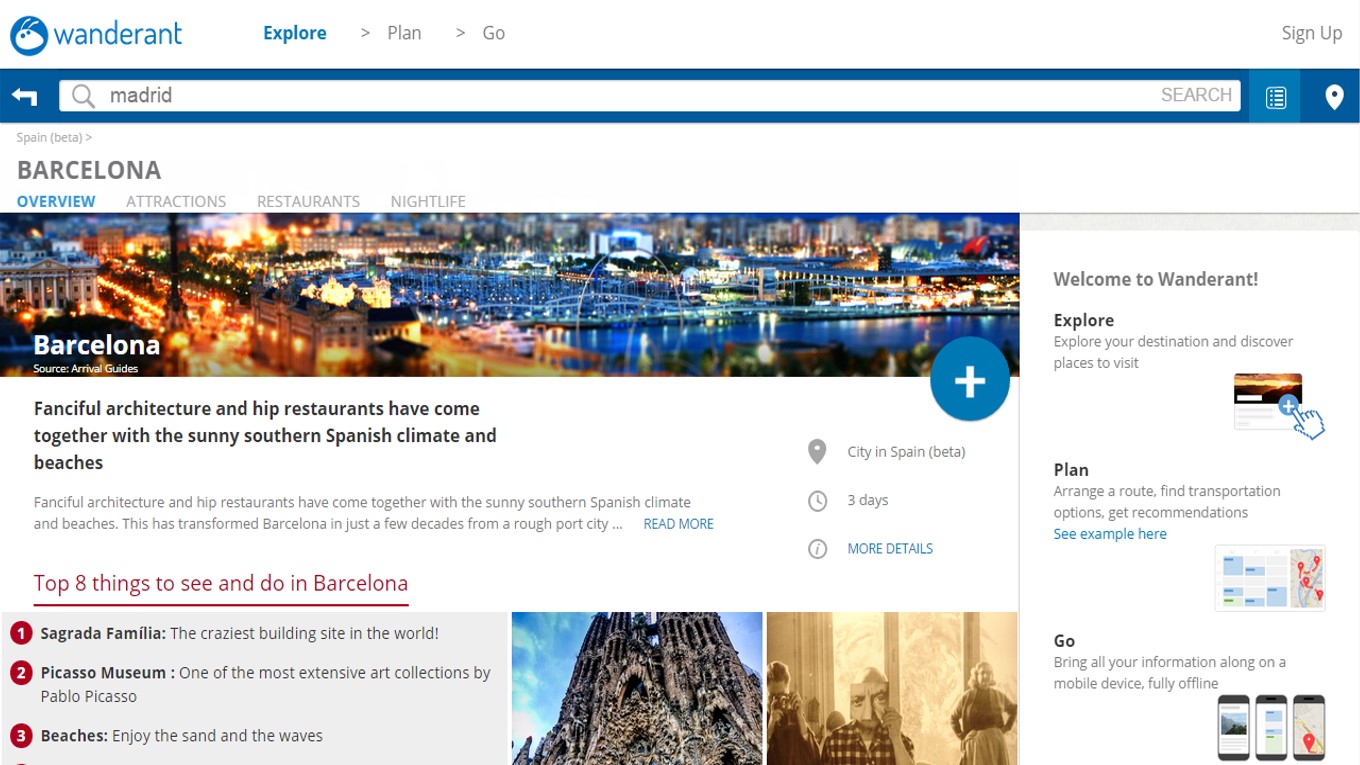Image resolution: width=1360 pixels, height=765 pixels.
Task: Open the Sagrada Família photo thumbnail
Action: click(637, 688)
